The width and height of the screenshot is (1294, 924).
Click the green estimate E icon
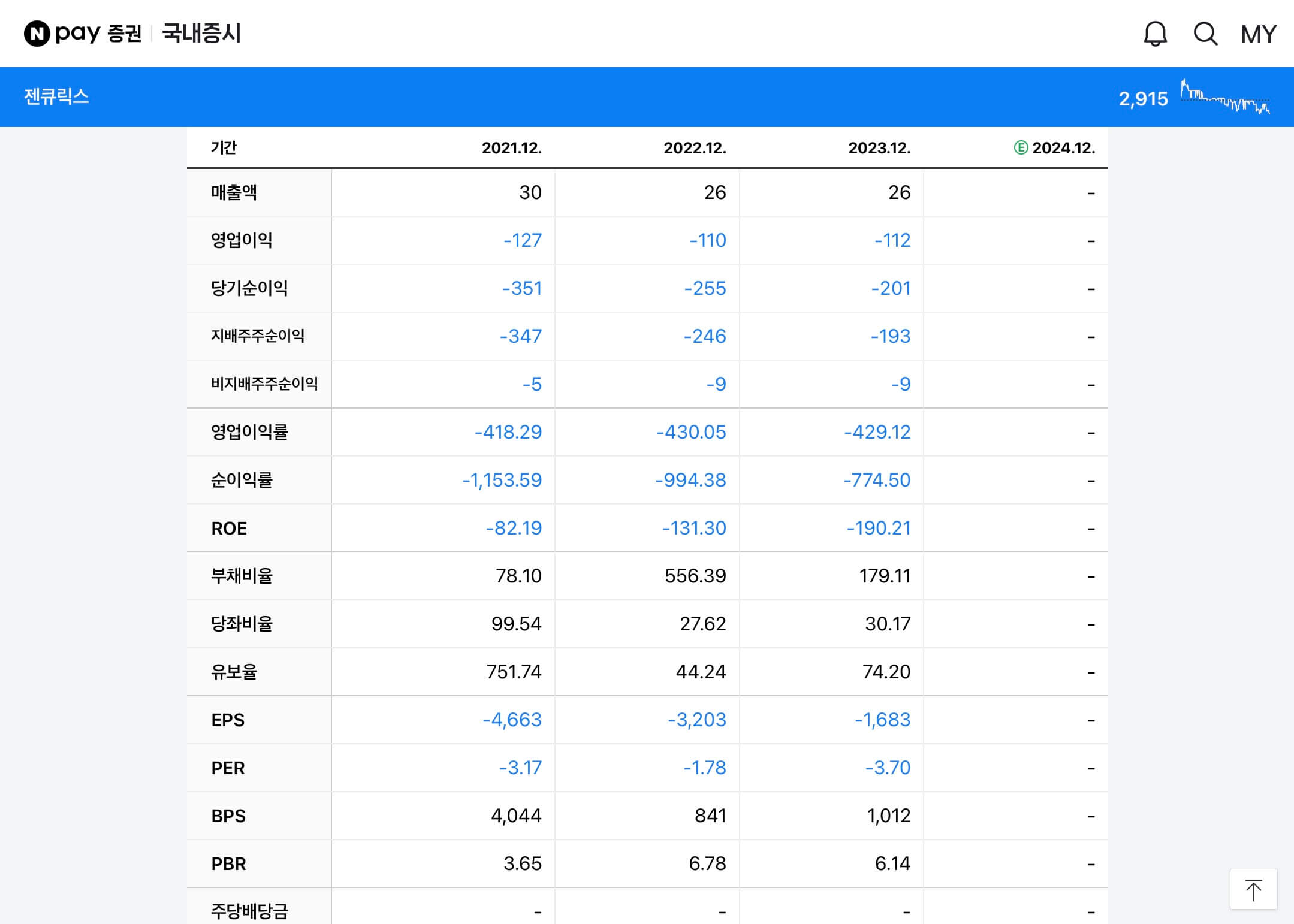[x=1021, y=147]
